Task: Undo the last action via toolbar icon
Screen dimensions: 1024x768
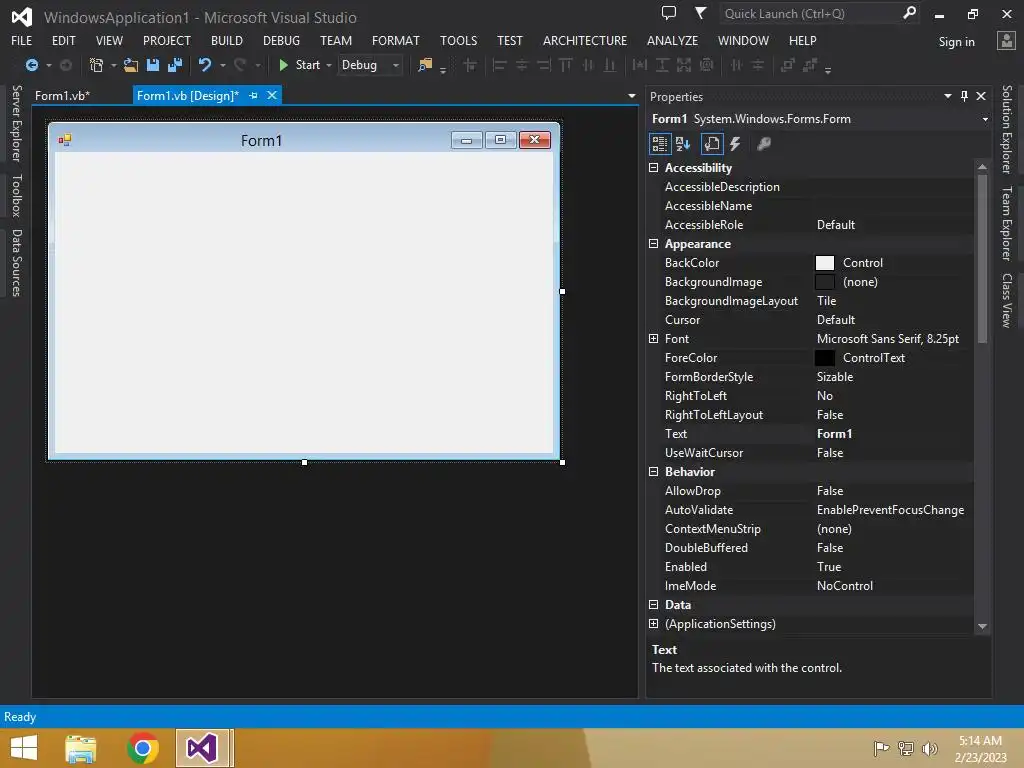Action: click(x=205, y=65)
